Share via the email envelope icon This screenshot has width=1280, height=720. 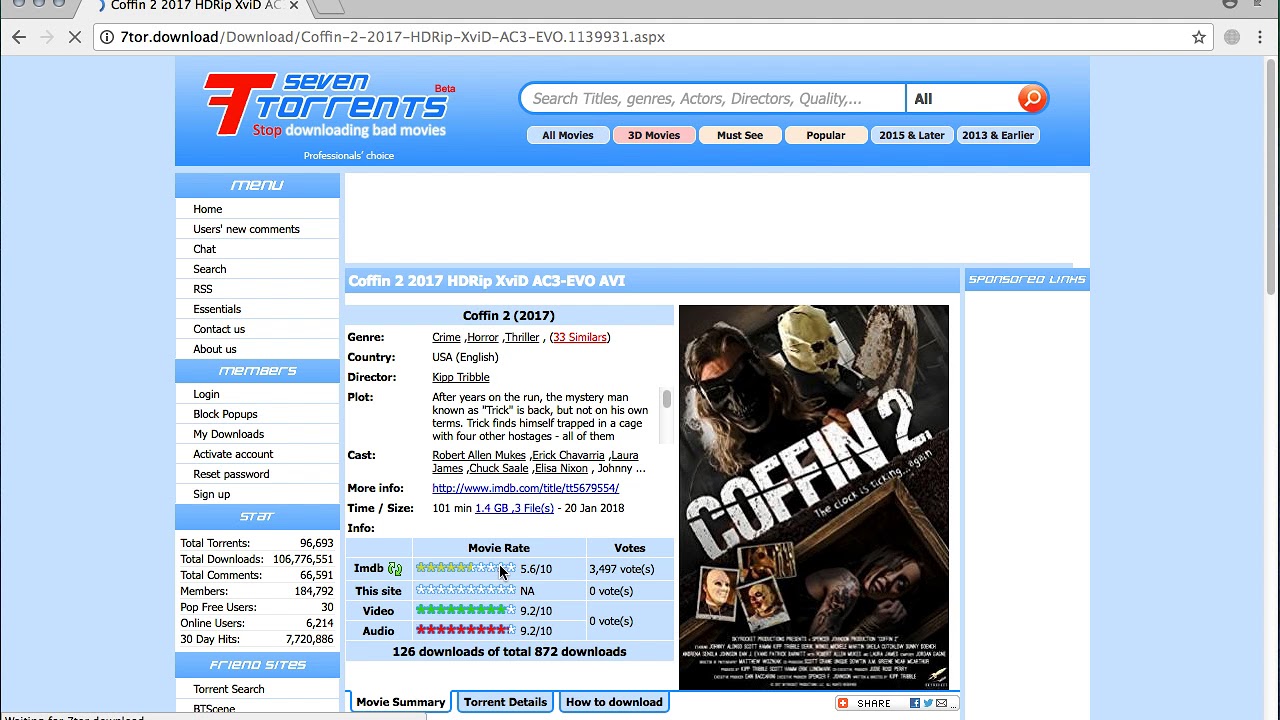(x=941, y=703)
